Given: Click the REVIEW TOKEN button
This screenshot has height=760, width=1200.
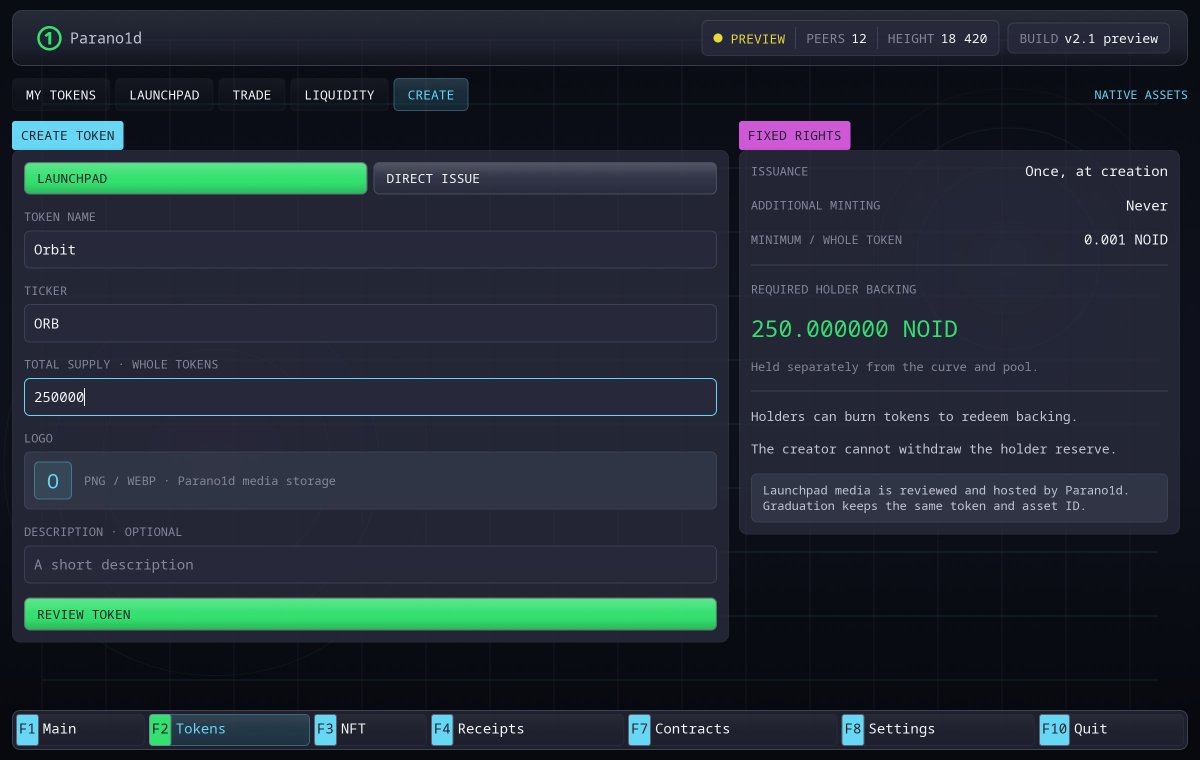Looking at the screenshot, I should pos(370,614).
